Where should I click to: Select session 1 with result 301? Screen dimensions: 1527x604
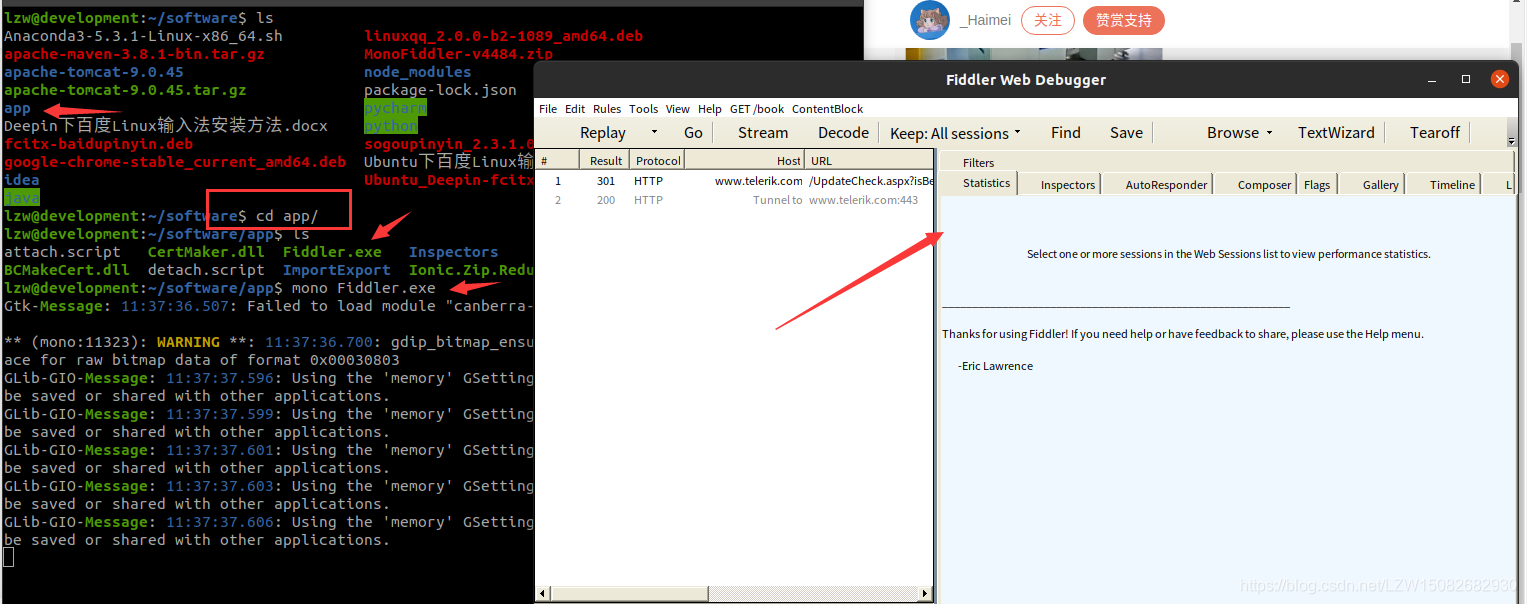point(735,181)
